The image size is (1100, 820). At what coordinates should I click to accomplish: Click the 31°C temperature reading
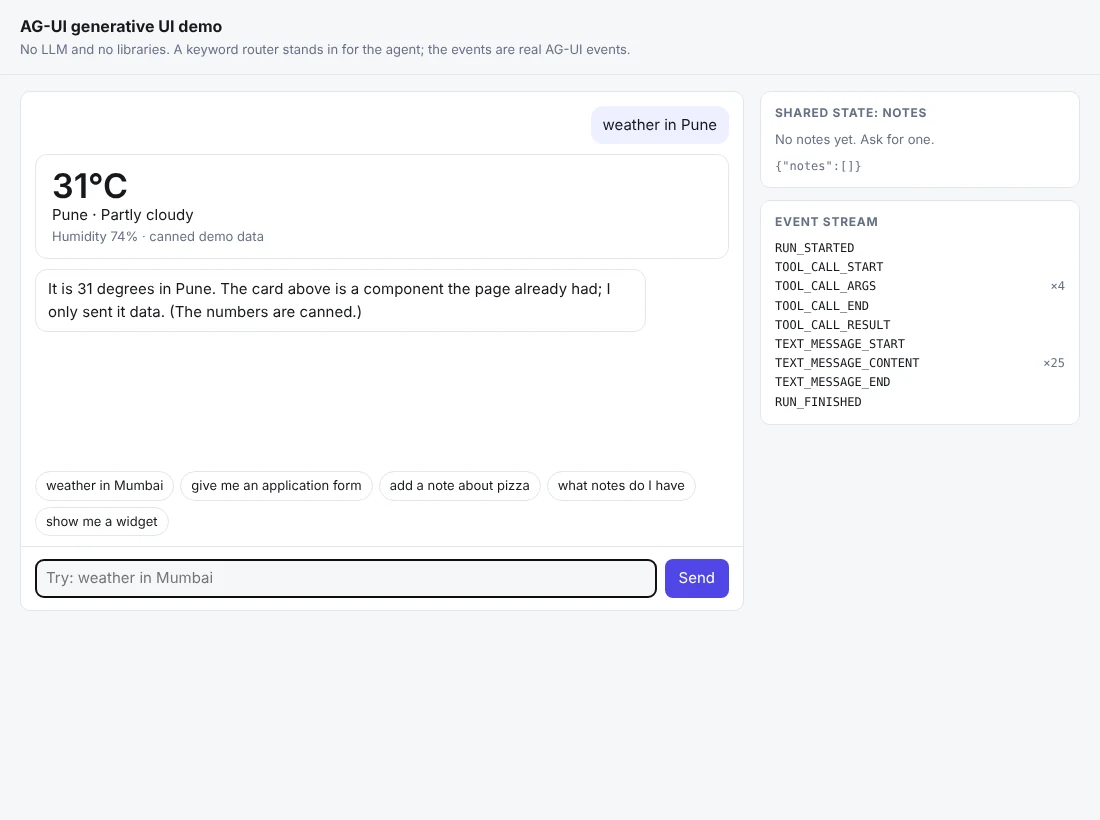point(90,186)
